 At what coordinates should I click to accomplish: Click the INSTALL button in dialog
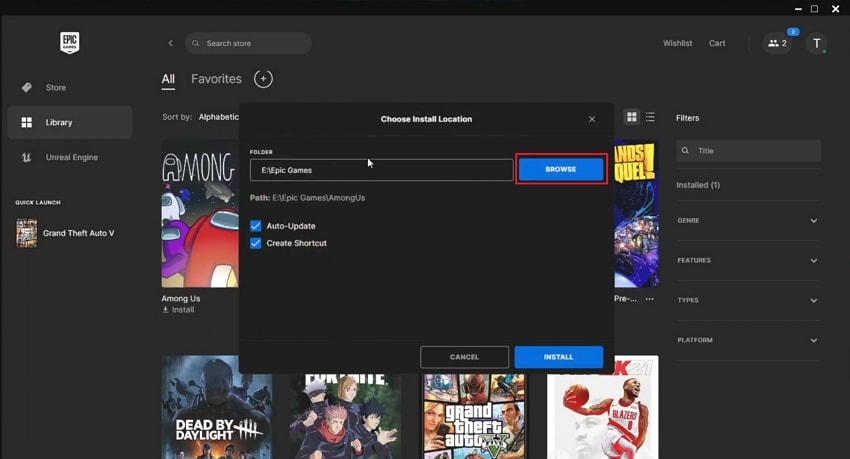tap(559, 357)
